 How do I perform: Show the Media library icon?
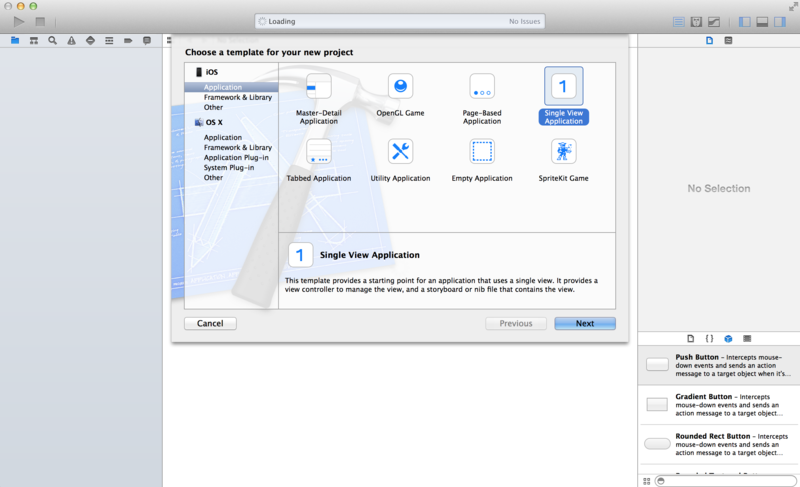[747, 339]
